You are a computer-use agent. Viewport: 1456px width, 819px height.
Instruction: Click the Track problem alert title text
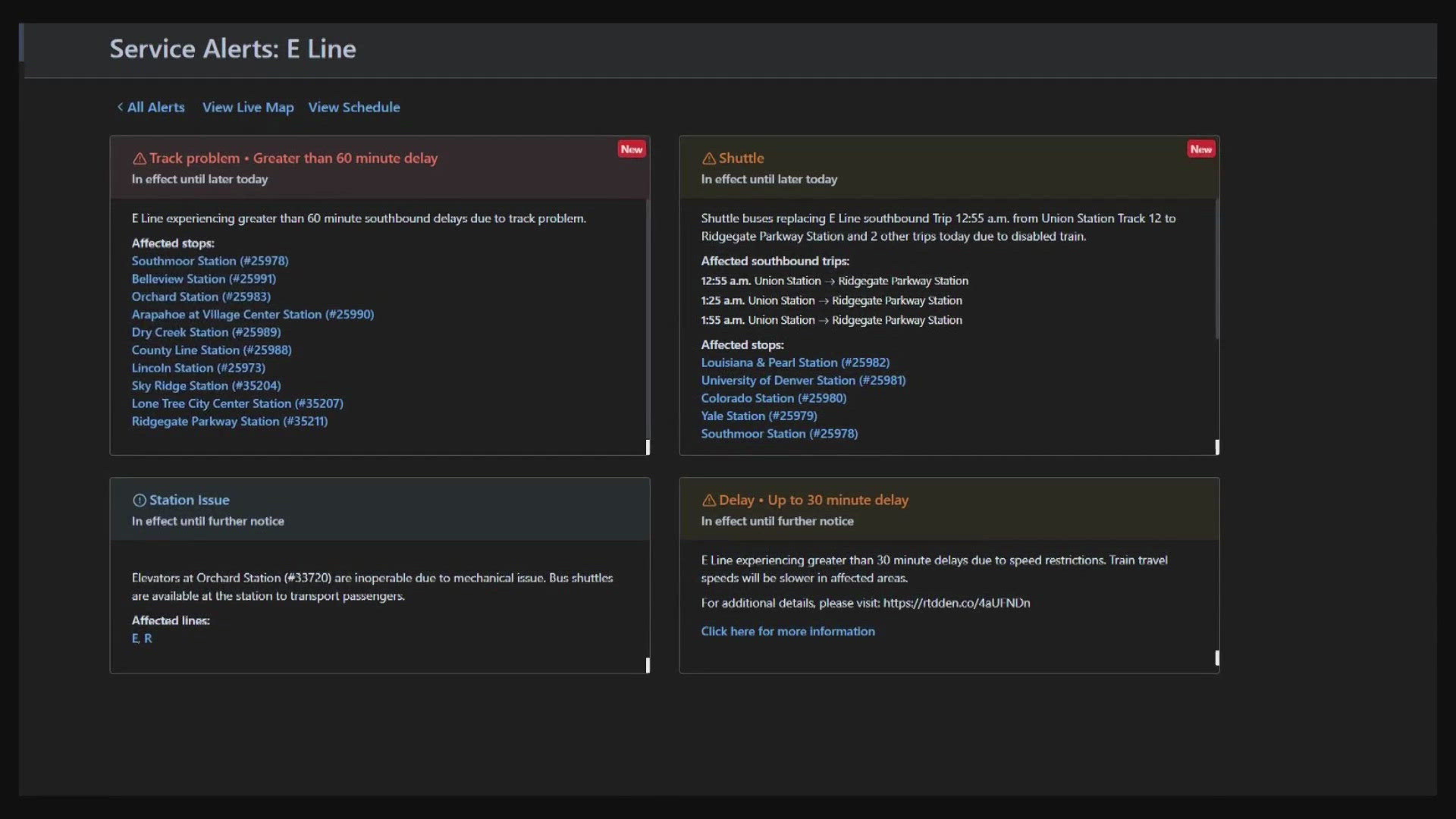click(x=293, y=158)
